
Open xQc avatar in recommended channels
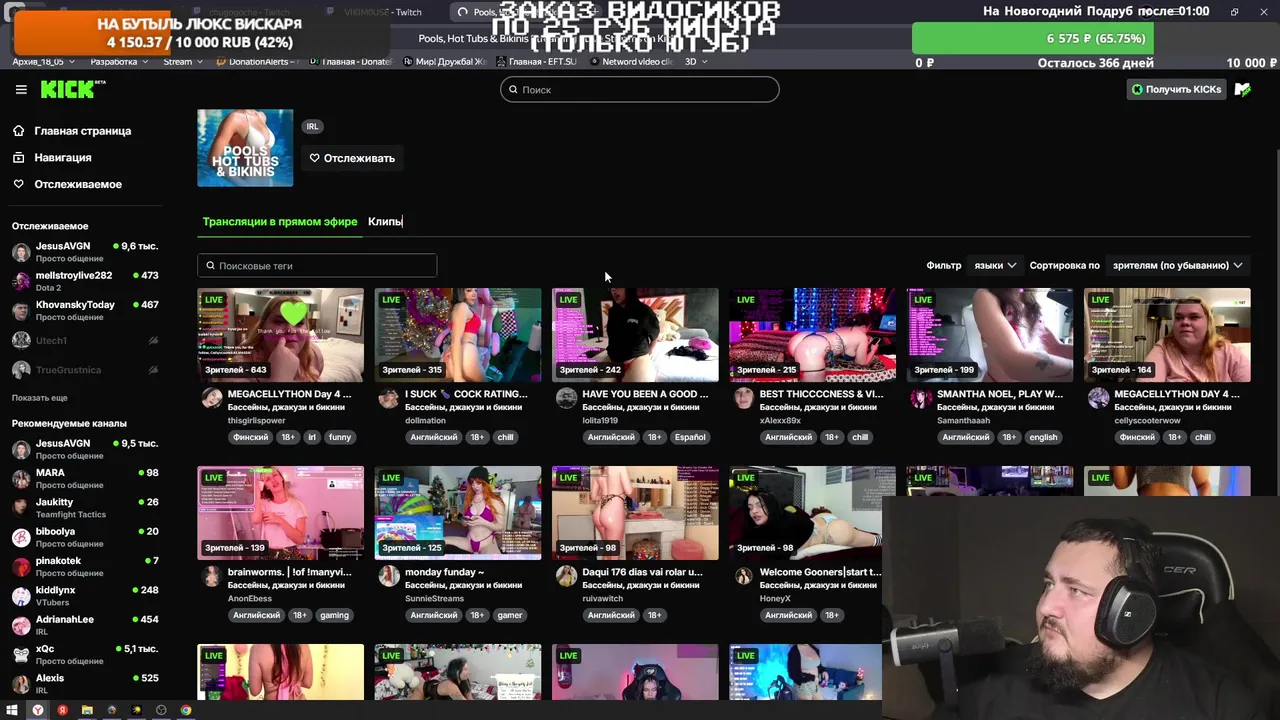[x=21, y=654]
